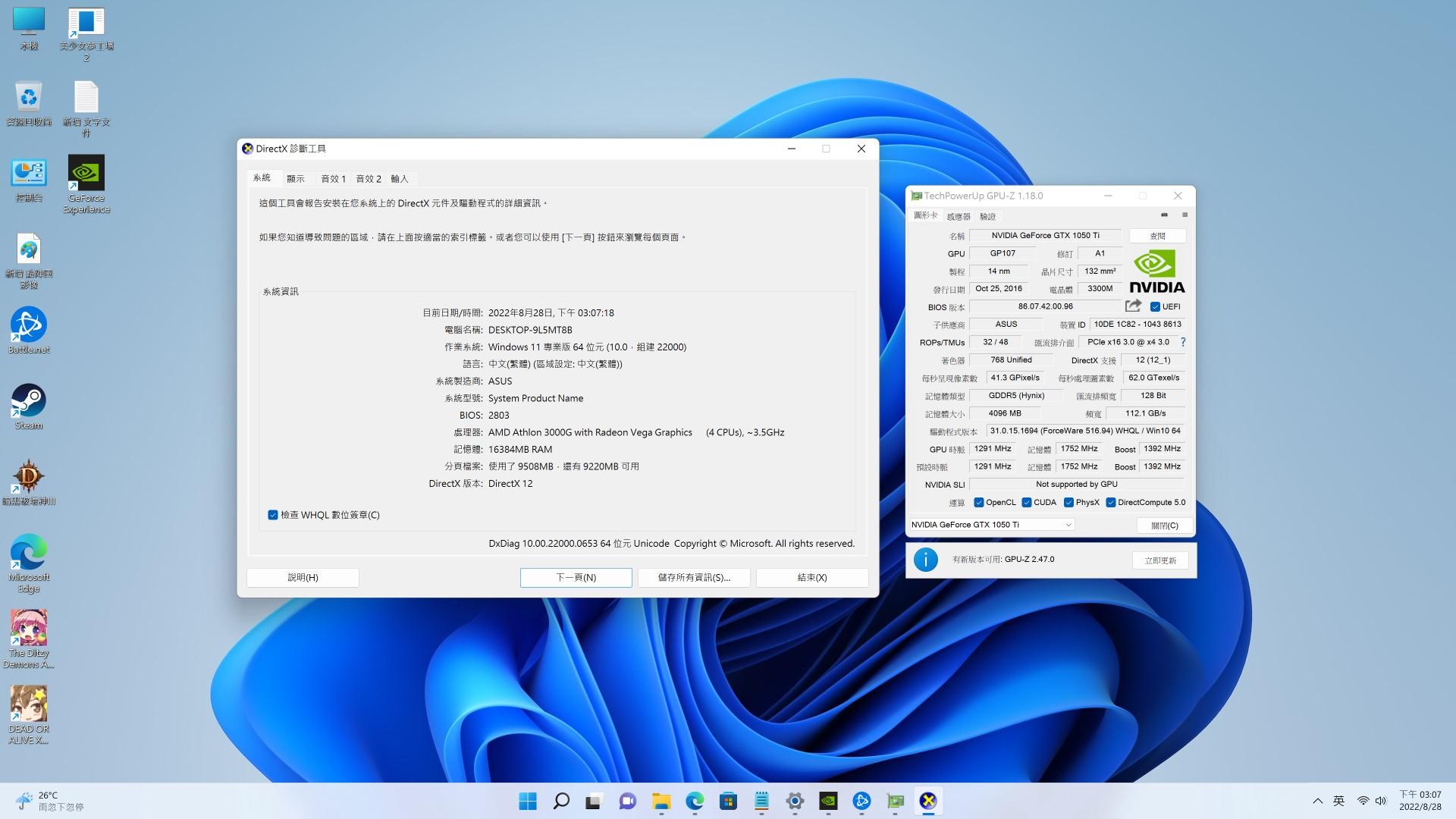Click the GPU name field NVIDIA GeForce GTX 1050 Ti

pos(1045,236)
